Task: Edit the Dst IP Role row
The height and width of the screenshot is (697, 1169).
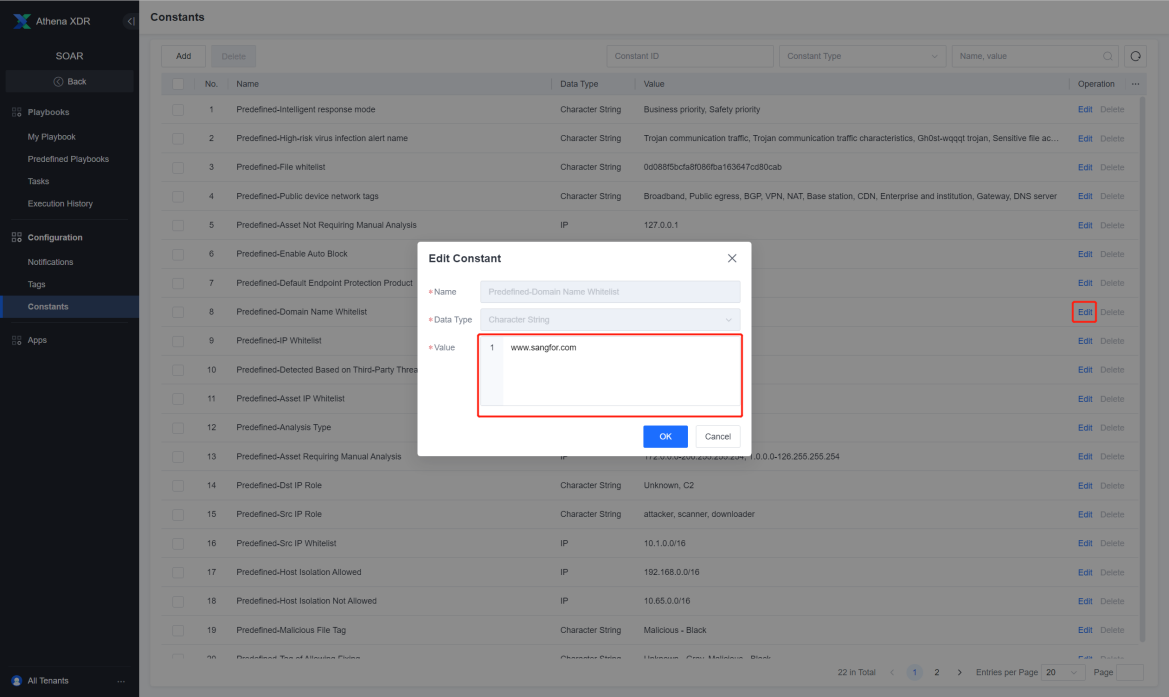Action: (1085, 485)
